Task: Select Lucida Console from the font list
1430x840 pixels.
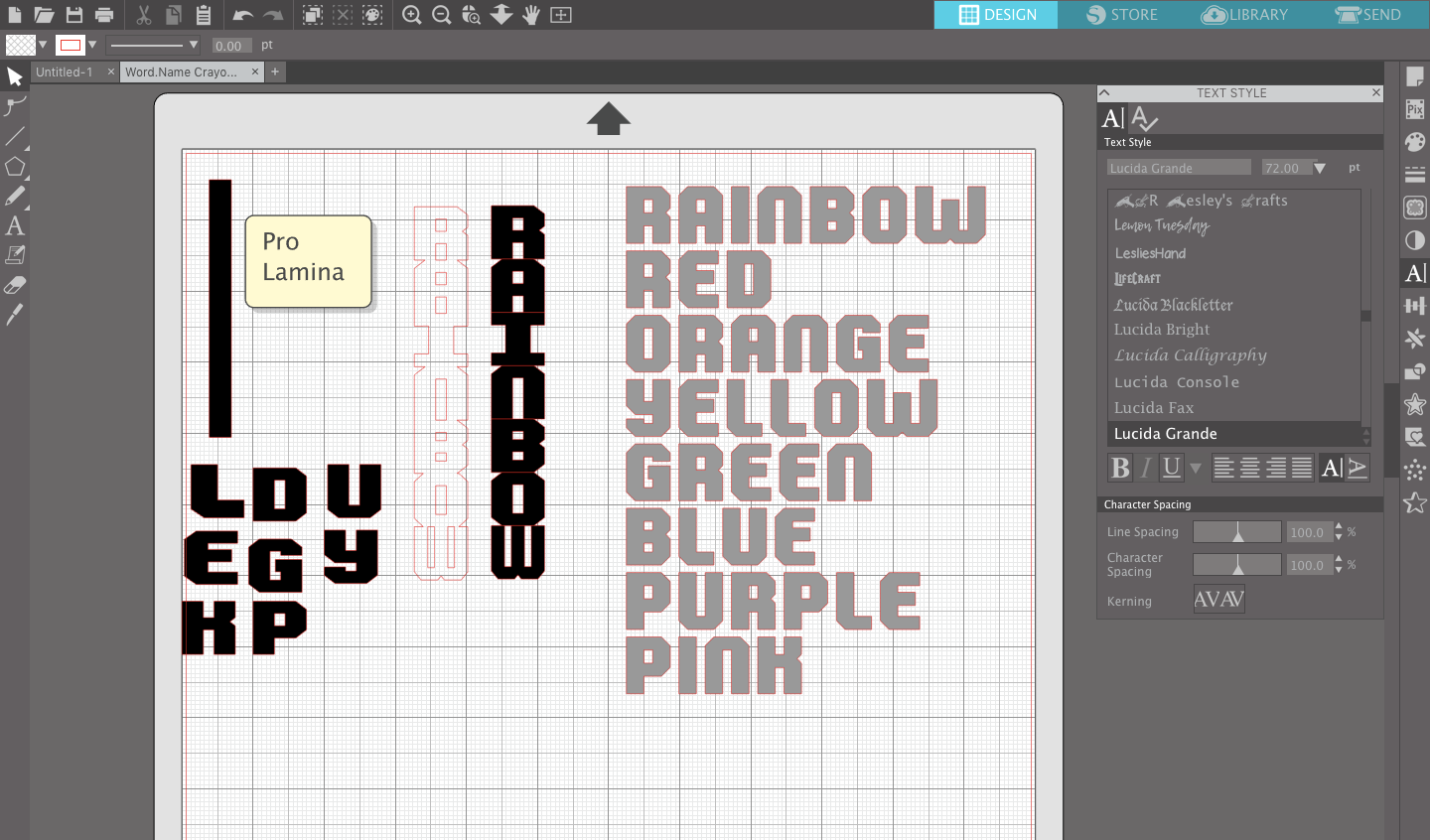Action: [1177, 381]
